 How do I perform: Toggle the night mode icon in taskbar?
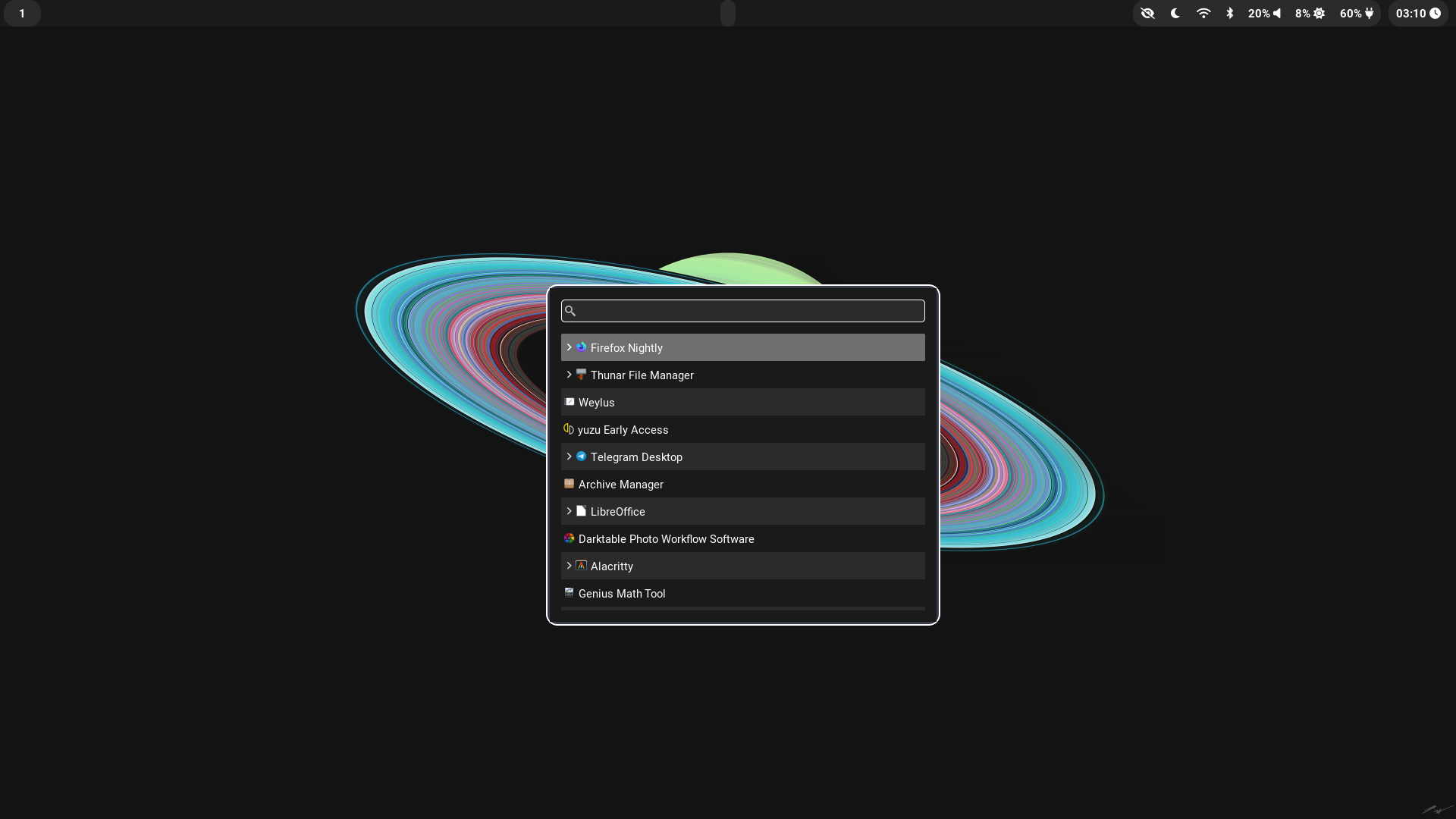[1176, 13]
